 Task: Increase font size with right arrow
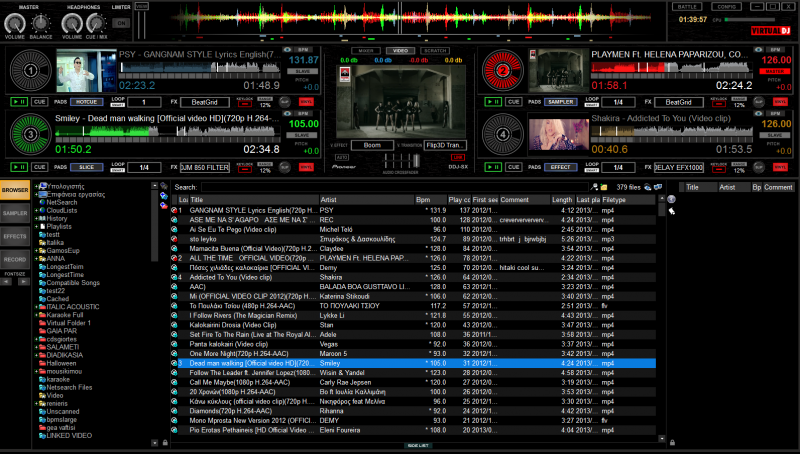(x=23, y=282)
